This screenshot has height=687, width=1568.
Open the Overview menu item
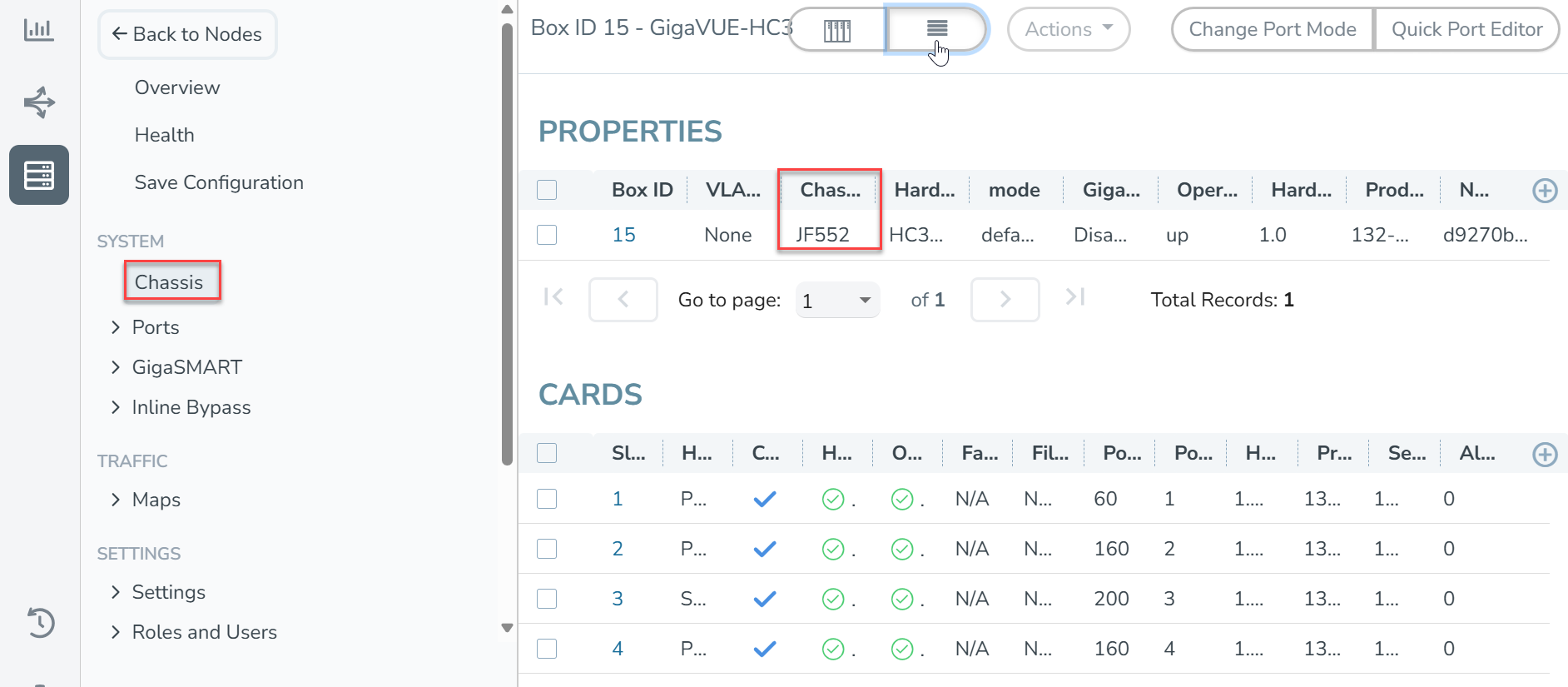177,87
